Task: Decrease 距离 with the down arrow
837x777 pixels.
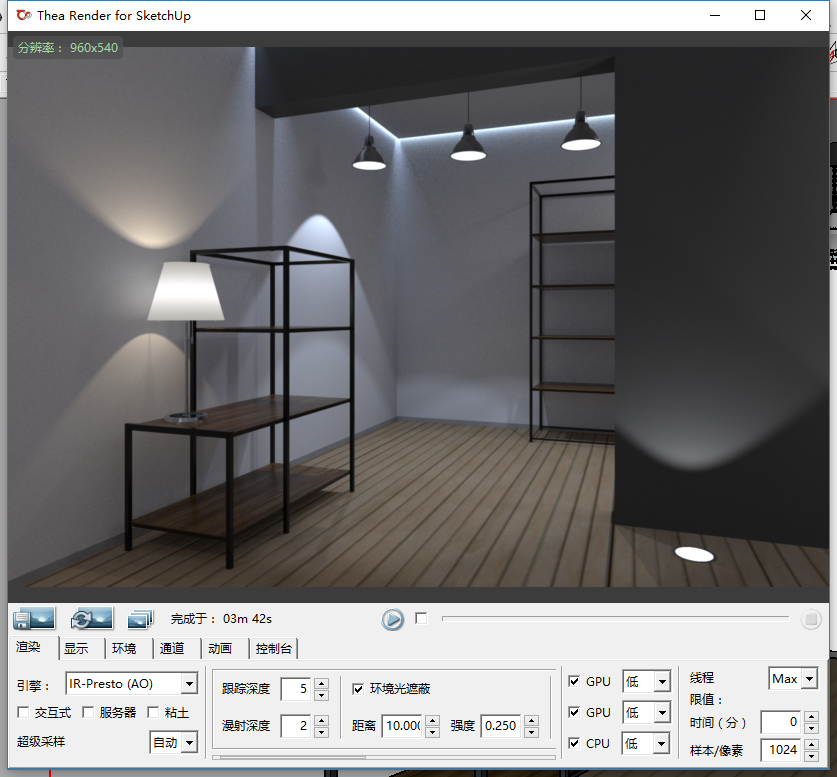Action: coord(433,732)
